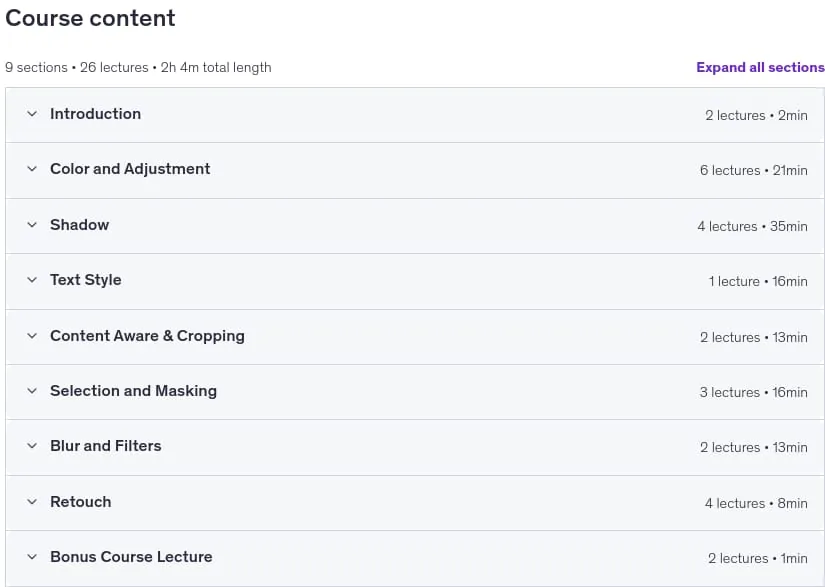825x587 pixels.
Task: Click the Blur and Filters title
Action: click(x=106, y=446)
